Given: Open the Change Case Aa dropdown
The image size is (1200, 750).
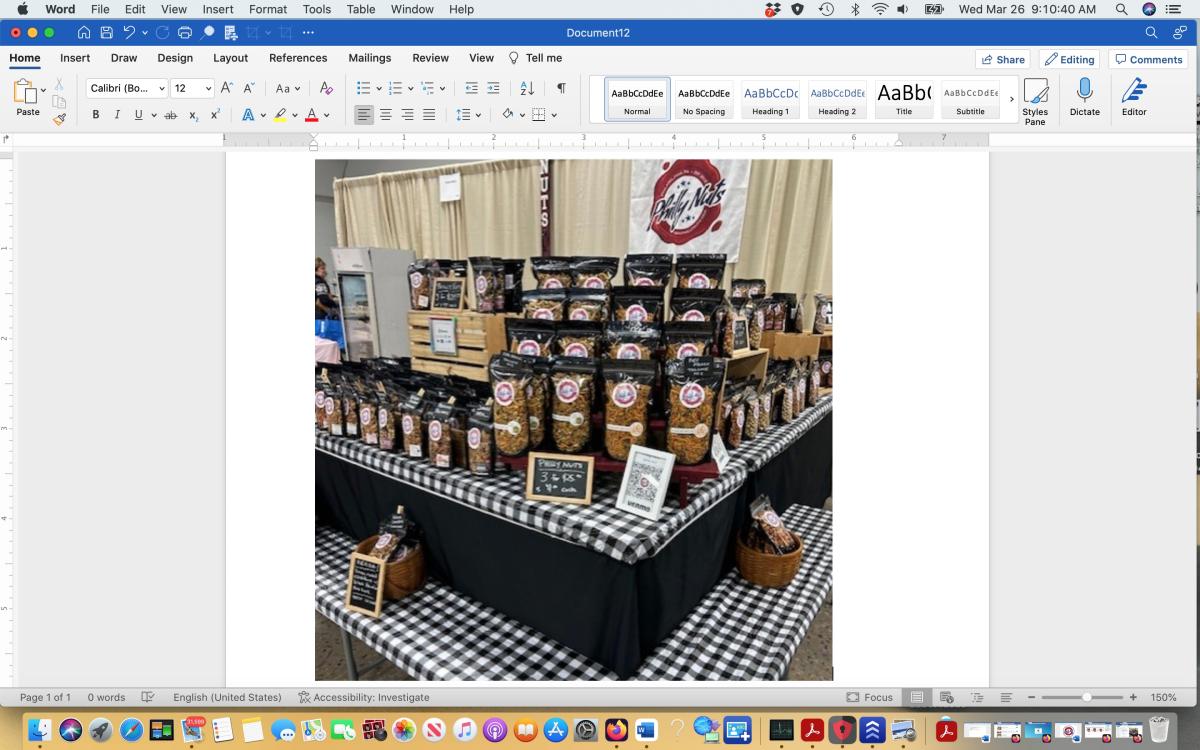Looking at the screenshot, I should coord(288,88).
